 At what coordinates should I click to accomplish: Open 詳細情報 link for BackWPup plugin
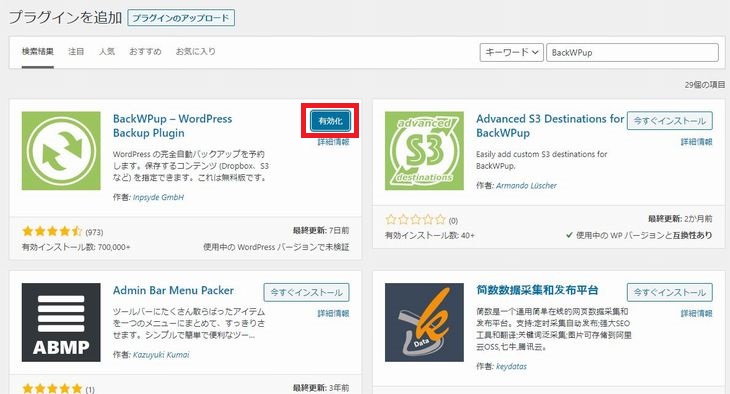pyautogui.click(x=333, y=142)
